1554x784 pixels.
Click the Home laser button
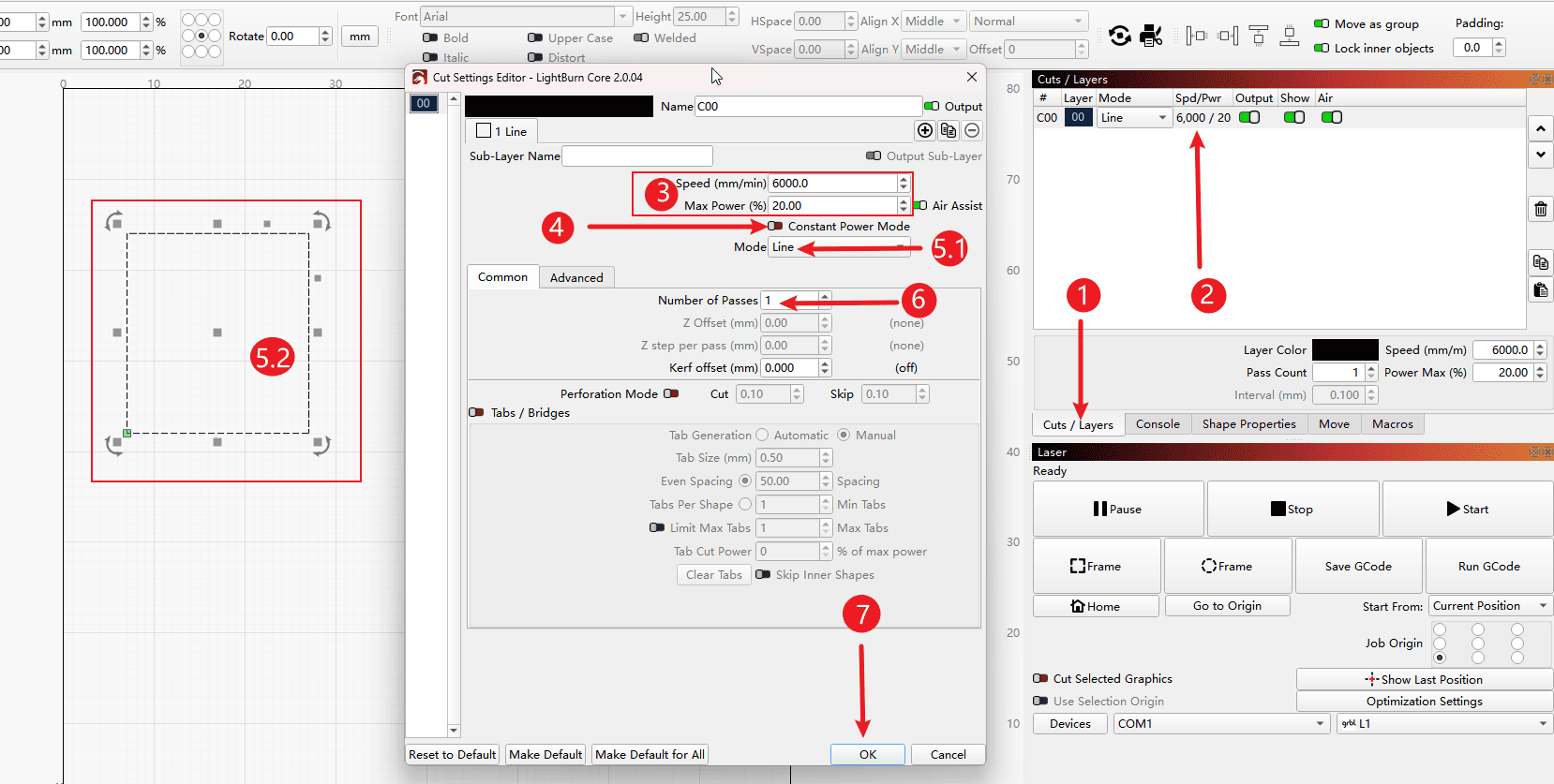point(1095,606)
